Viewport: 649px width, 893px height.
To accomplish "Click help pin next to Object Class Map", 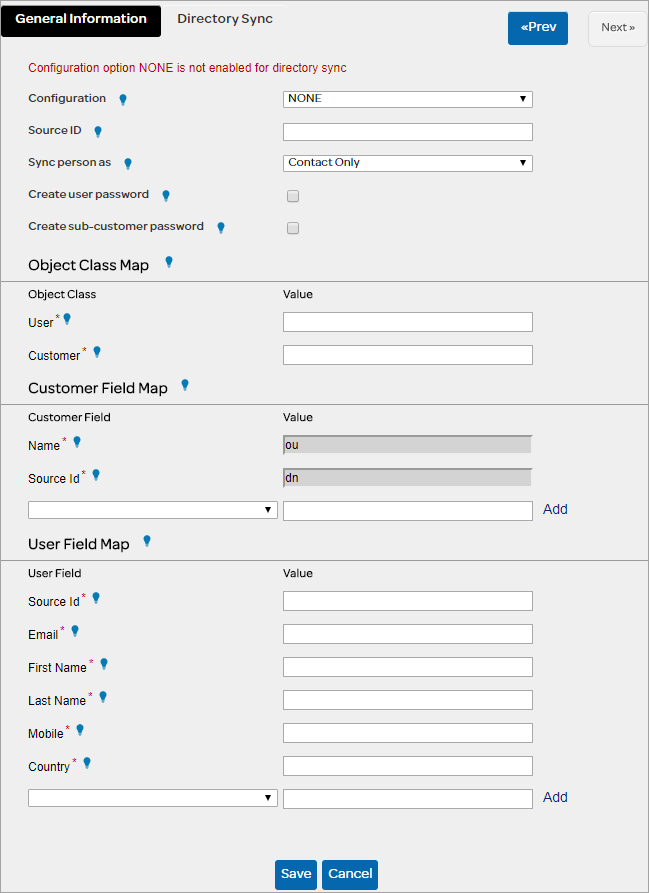I will pos(169,262).
